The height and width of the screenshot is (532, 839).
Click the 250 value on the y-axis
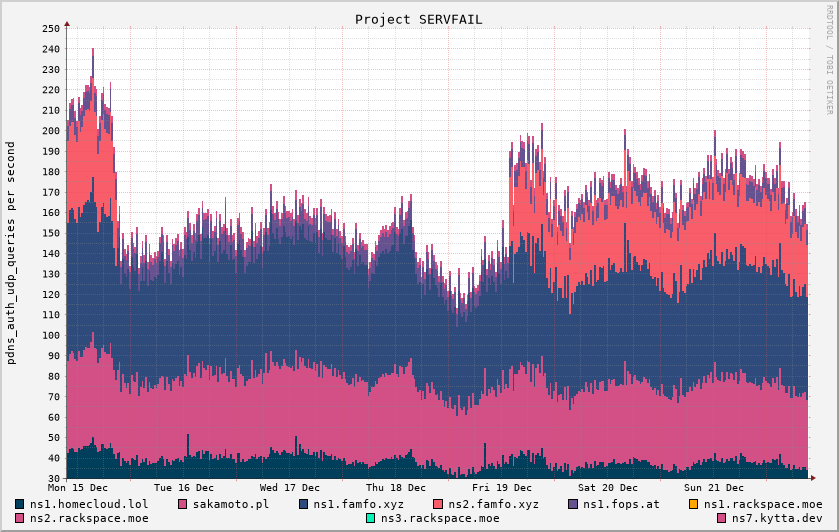click(x=51, y=28)
